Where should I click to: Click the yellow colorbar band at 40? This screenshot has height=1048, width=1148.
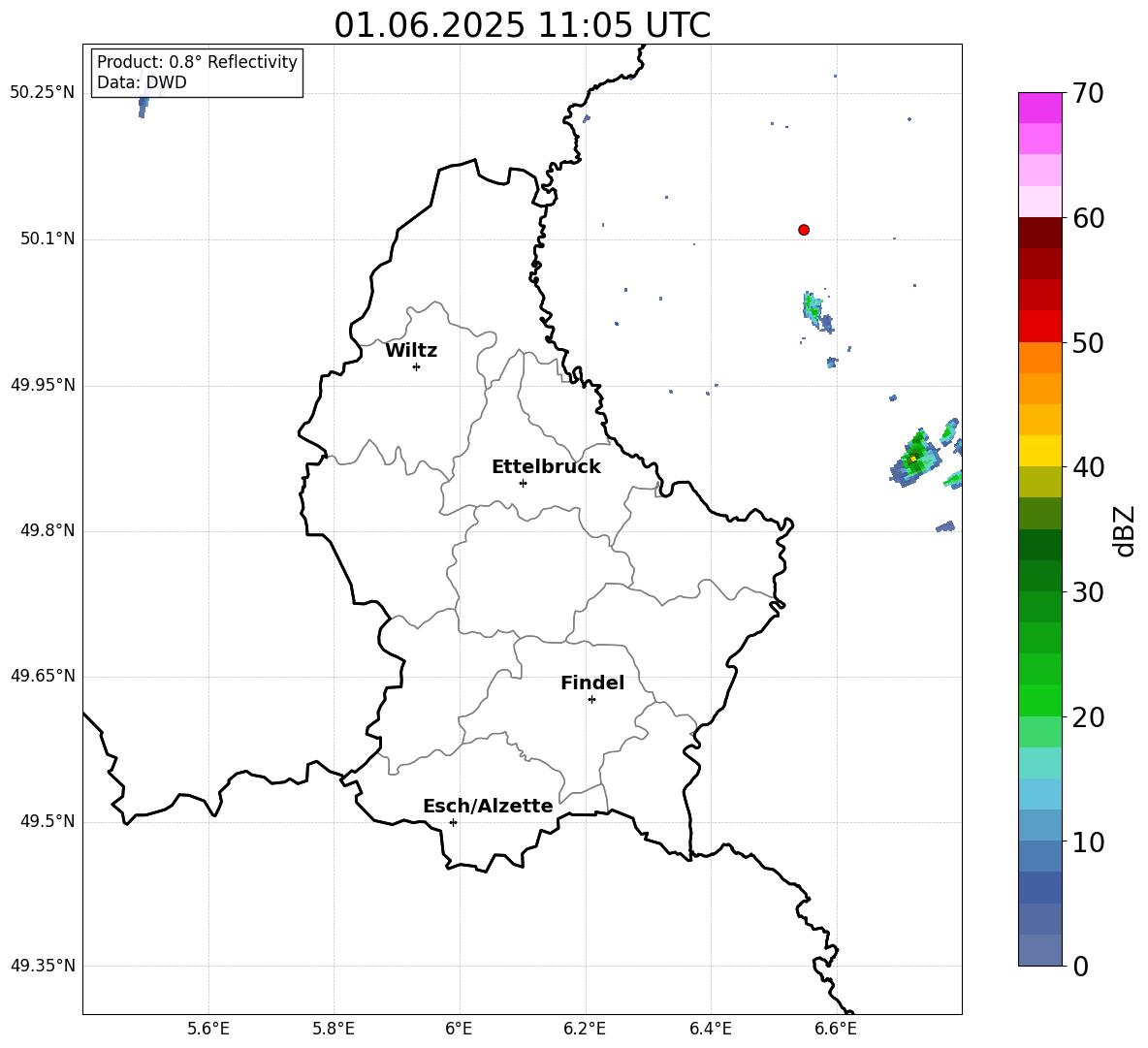pos(1039,451)
